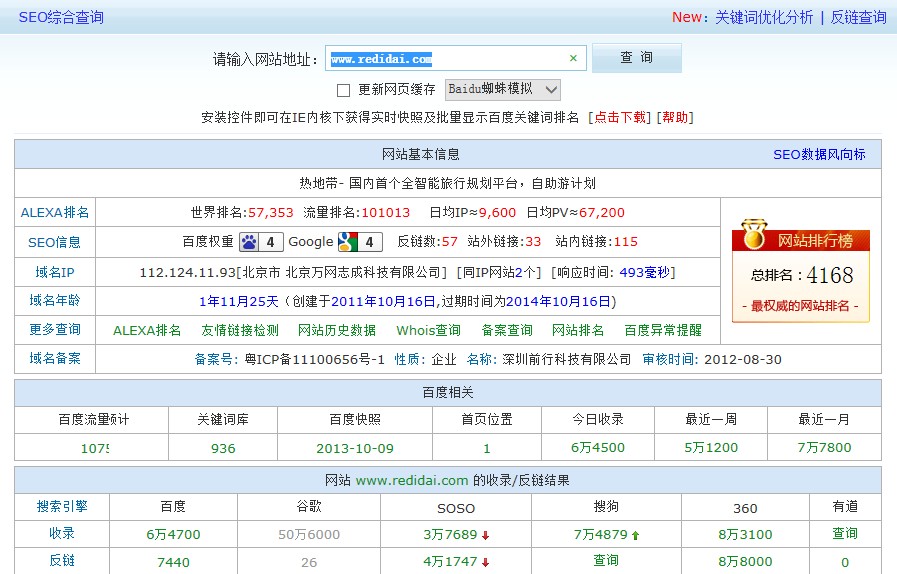Click the gold medal icon on the ranking banner
The height and width of the screenshot is (574, 897).
tap(753, 235)
